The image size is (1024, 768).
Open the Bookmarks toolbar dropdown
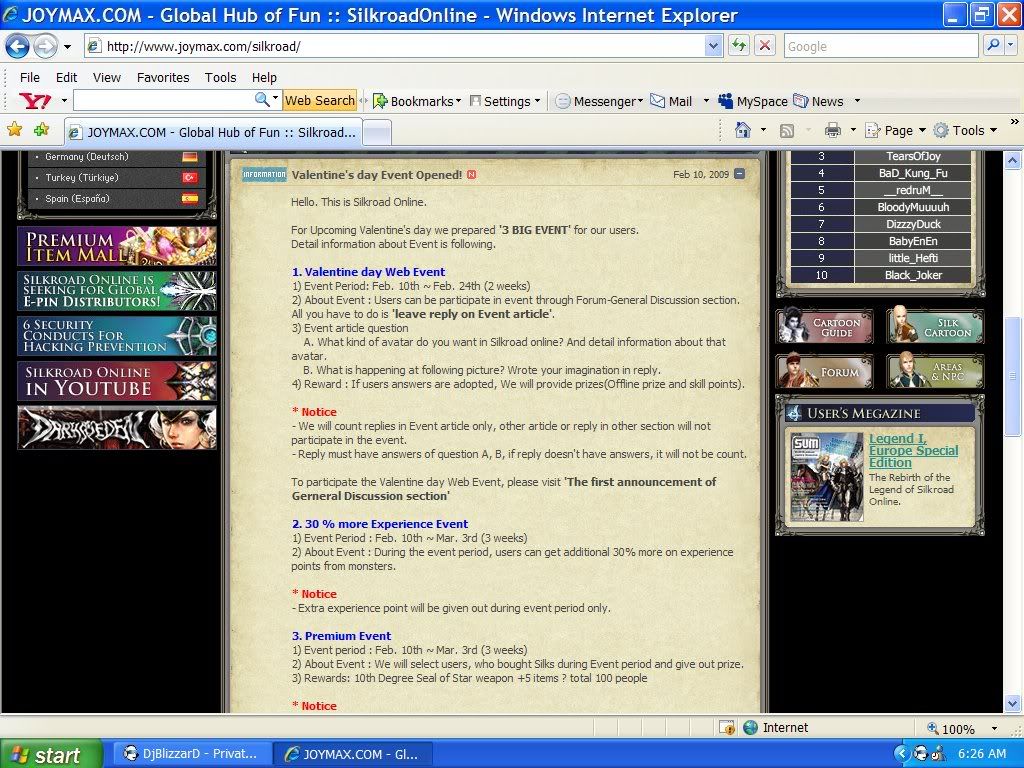[x=417, y=101]
